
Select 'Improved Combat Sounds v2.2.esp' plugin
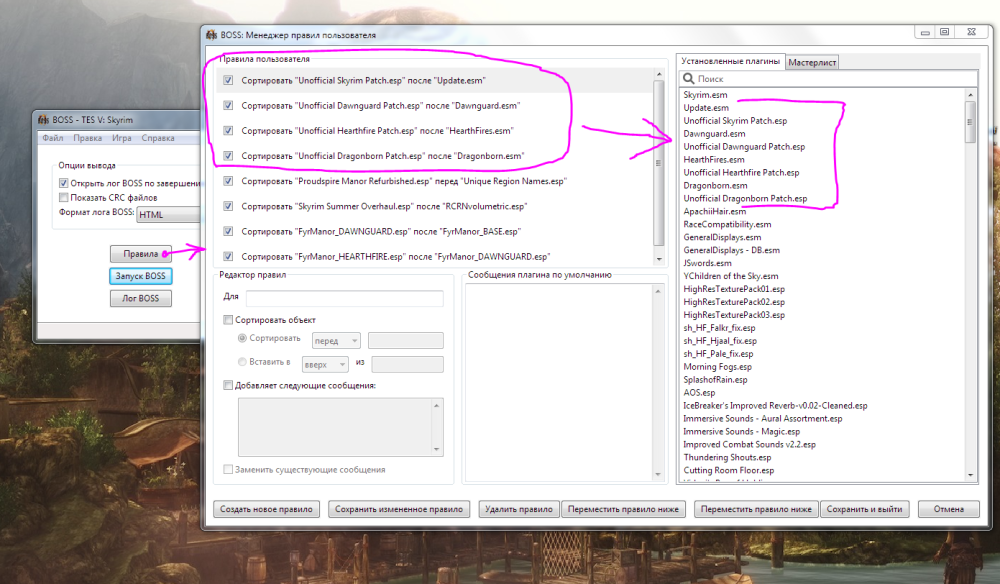749,444
